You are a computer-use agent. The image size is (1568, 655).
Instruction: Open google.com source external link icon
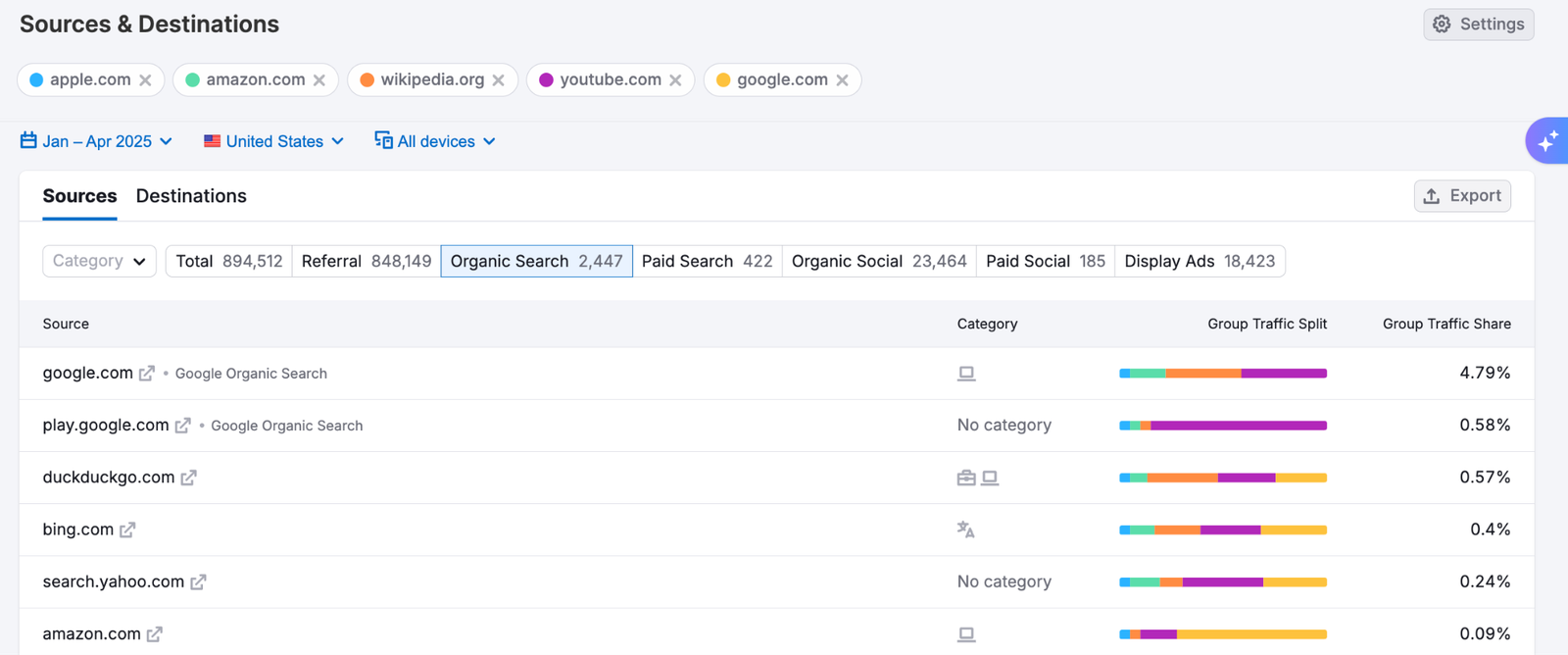coord(147,374)
